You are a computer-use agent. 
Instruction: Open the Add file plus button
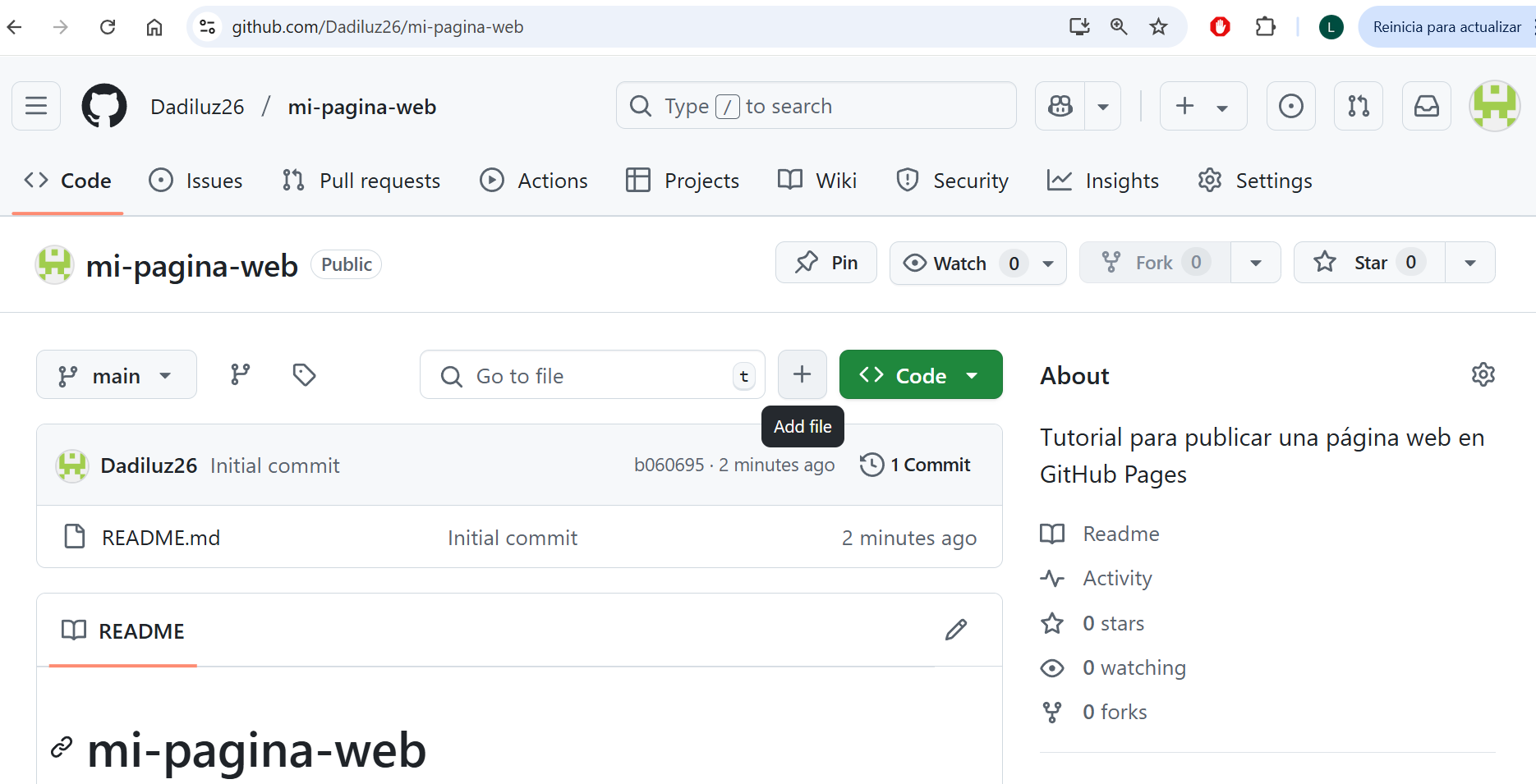point(802,375)
